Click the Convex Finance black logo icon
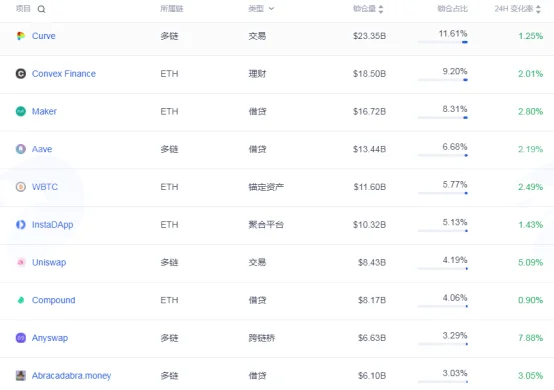Screen dimensions: 554x390 pyautogui.click(x=21, y=73)
